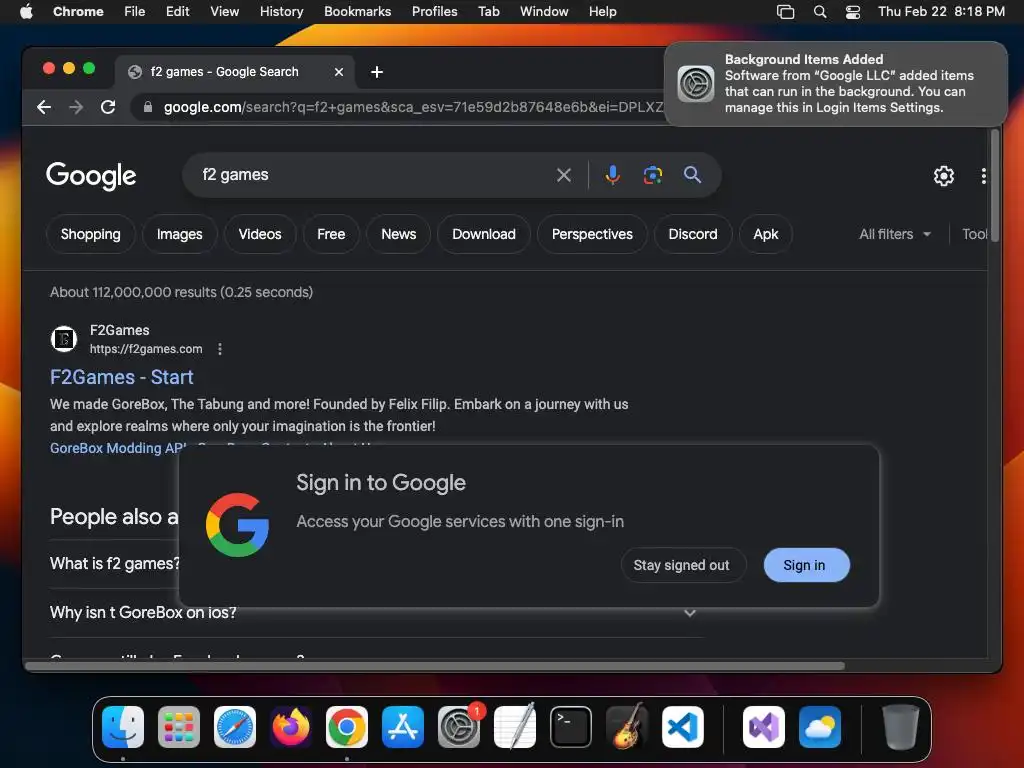Screen dimensions: 1024x768
Task: Open the Window menu
Action: [544, 12]
